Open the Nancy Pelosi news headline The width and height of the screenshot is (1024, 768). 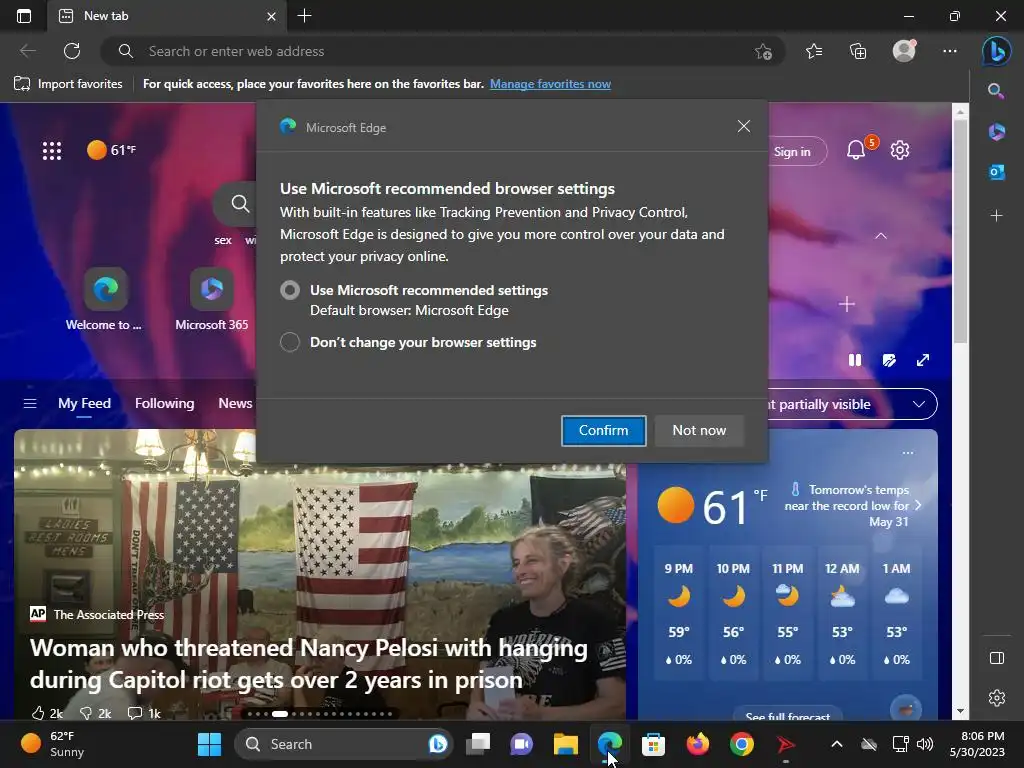(x=308, y=664)
